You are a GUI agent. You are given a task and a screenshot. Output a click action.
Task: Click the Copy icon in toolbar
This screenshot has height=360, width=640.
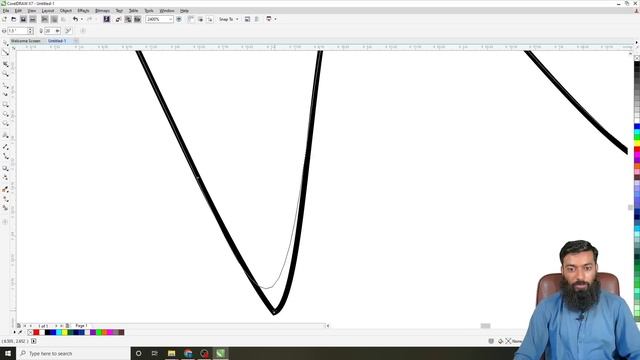(x=54, y=19)
